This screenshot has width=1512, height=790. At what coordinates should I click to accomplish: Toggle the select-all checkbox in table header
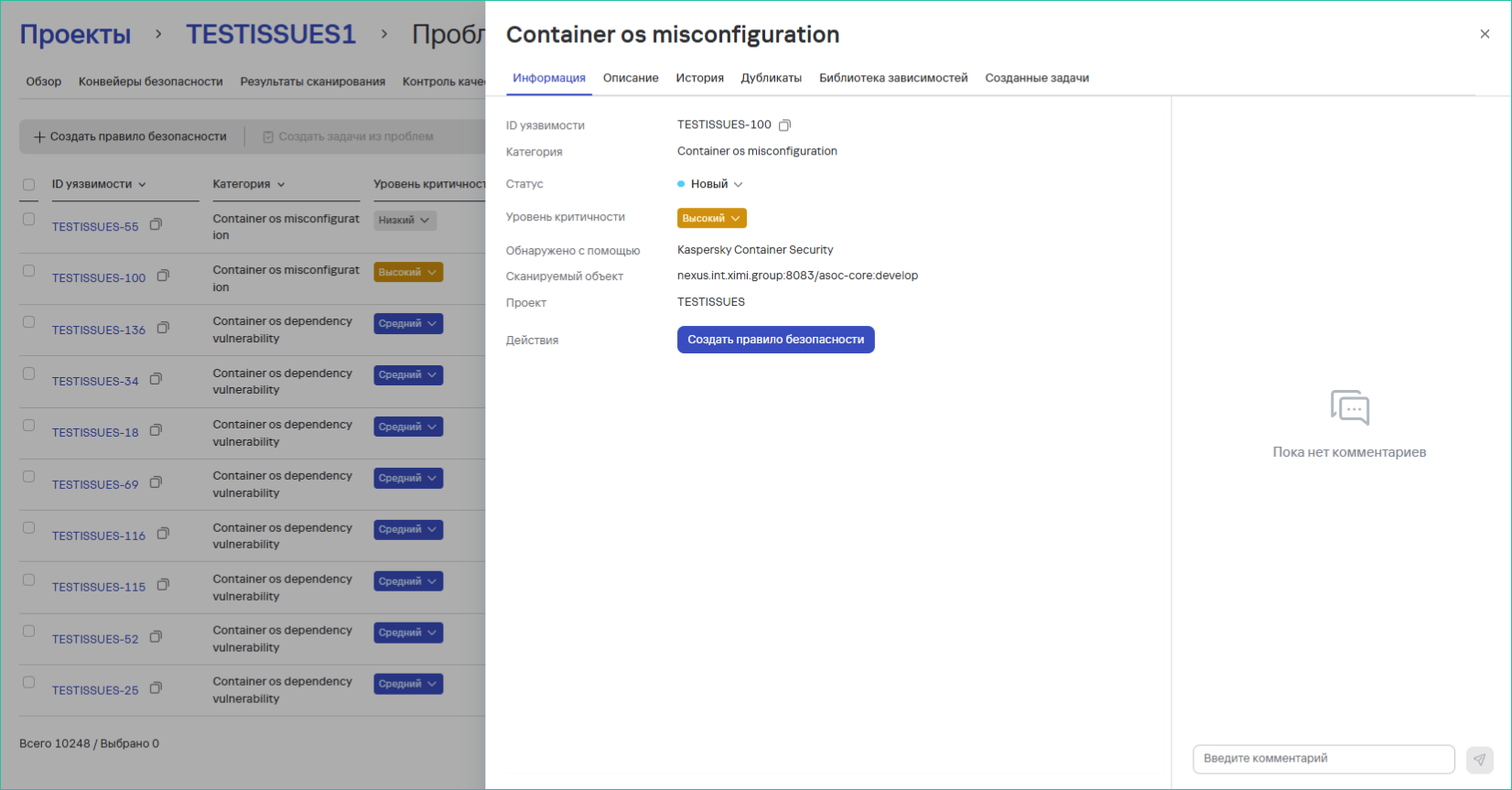(29, 185)
